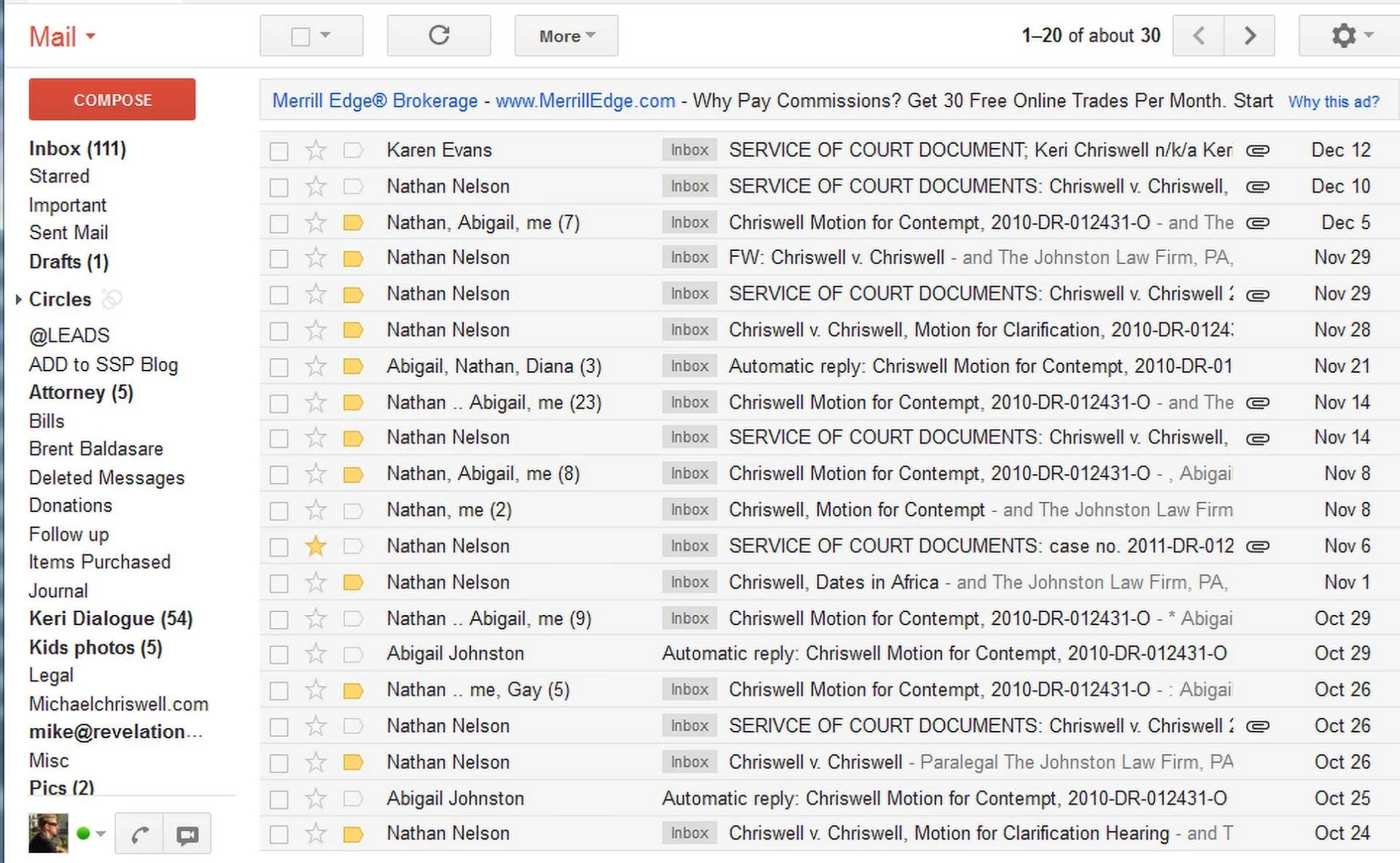Image resolution: width=1400 pixels, height=863 pixels.
Task: Click the refresh mail icon
Action: pos(438,36)
